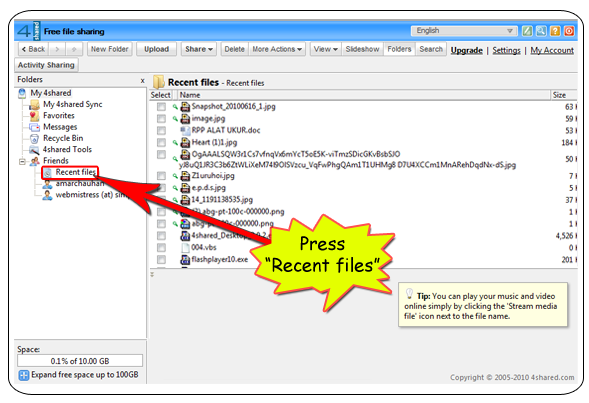589x403 pixels.
Task: Click the Upload button
Action: (156, 49)
